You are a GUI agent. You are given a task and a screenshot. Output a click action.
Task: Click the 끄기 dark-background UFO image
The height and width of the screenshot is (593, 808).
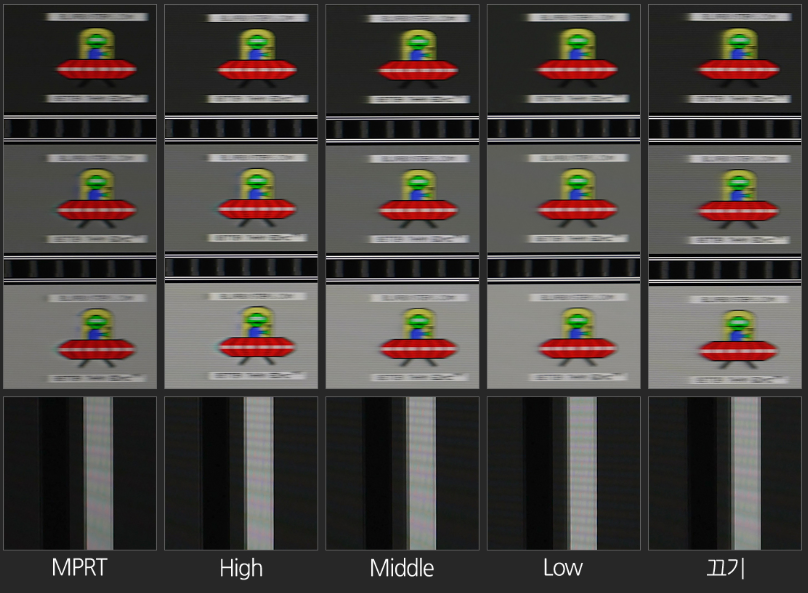[725, 59]
